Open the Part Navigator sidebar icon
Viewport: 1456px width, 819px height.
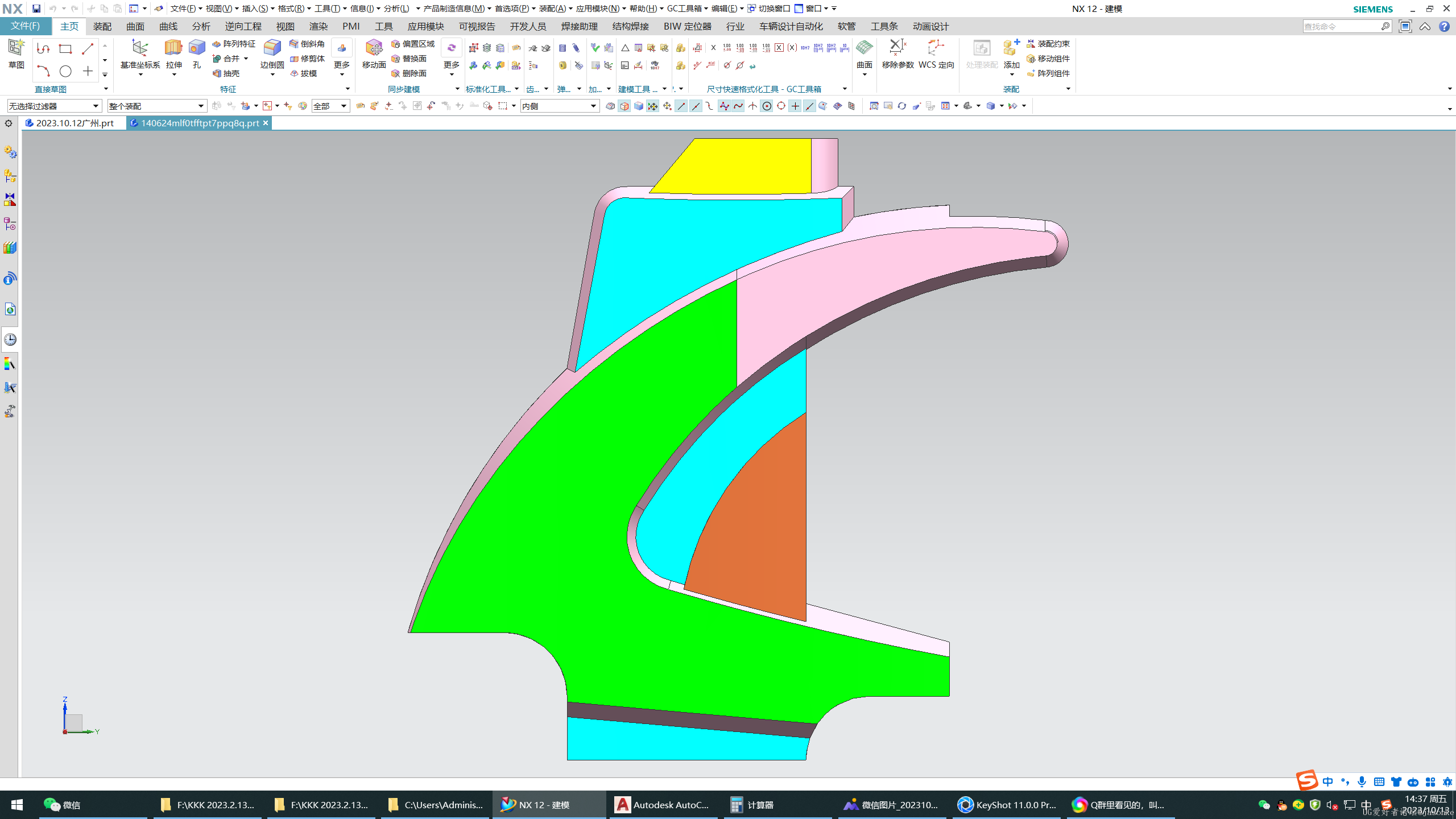pyautogui.click(x=10, y=224)
